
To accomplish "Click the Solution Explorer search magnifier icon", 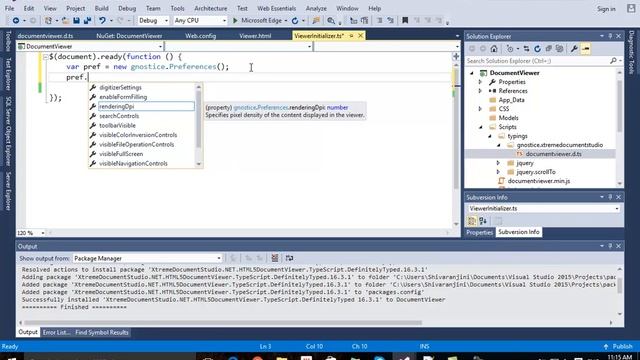I will coord(613,61).
